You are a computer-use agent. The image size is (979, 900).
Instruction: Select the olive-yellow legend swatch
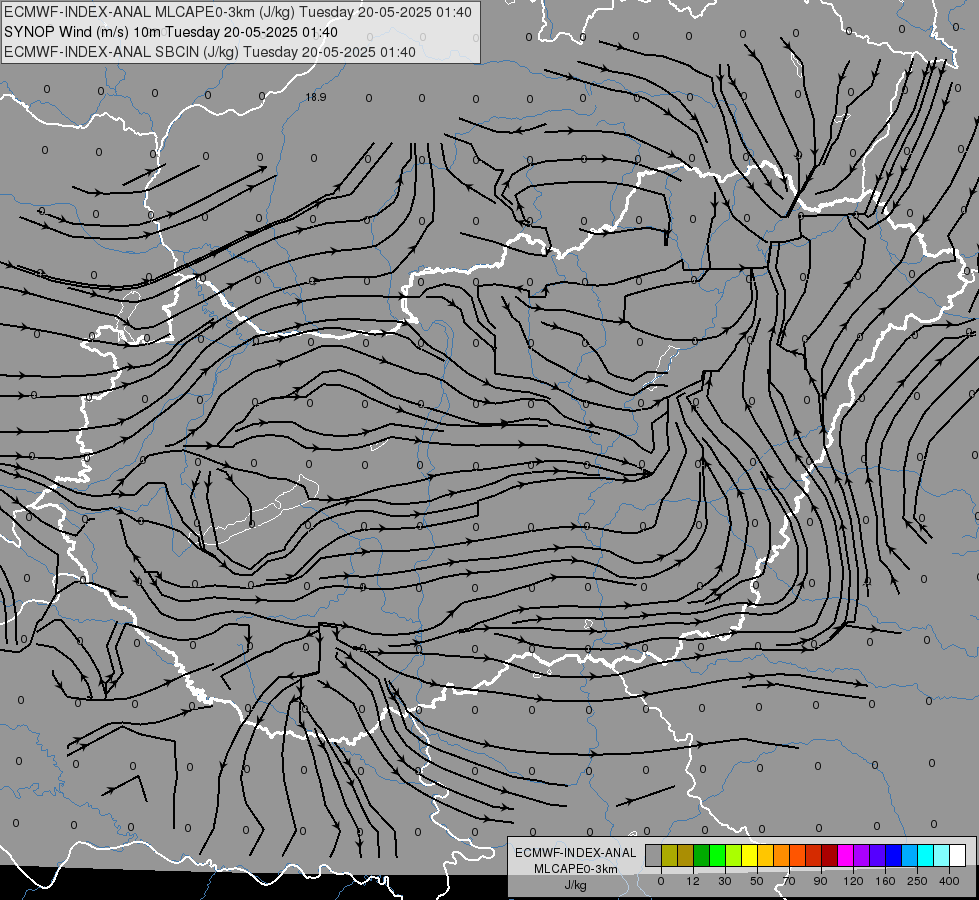(x=669, y=856)
